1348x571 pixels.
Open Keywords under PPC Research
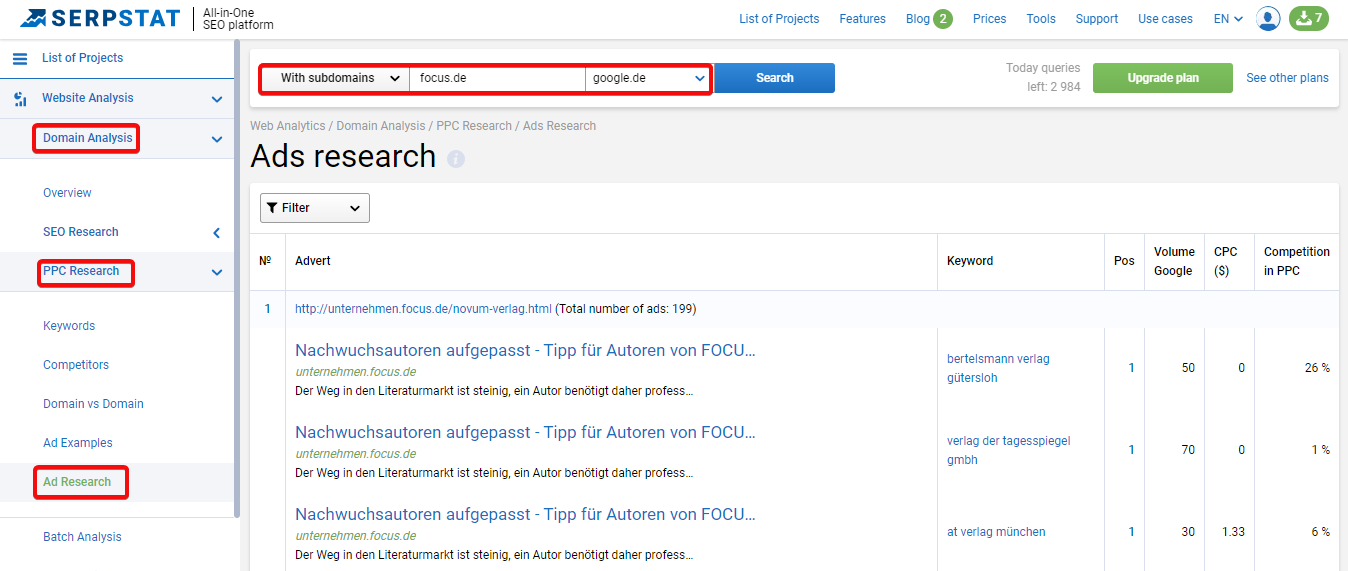coord(69,326)
